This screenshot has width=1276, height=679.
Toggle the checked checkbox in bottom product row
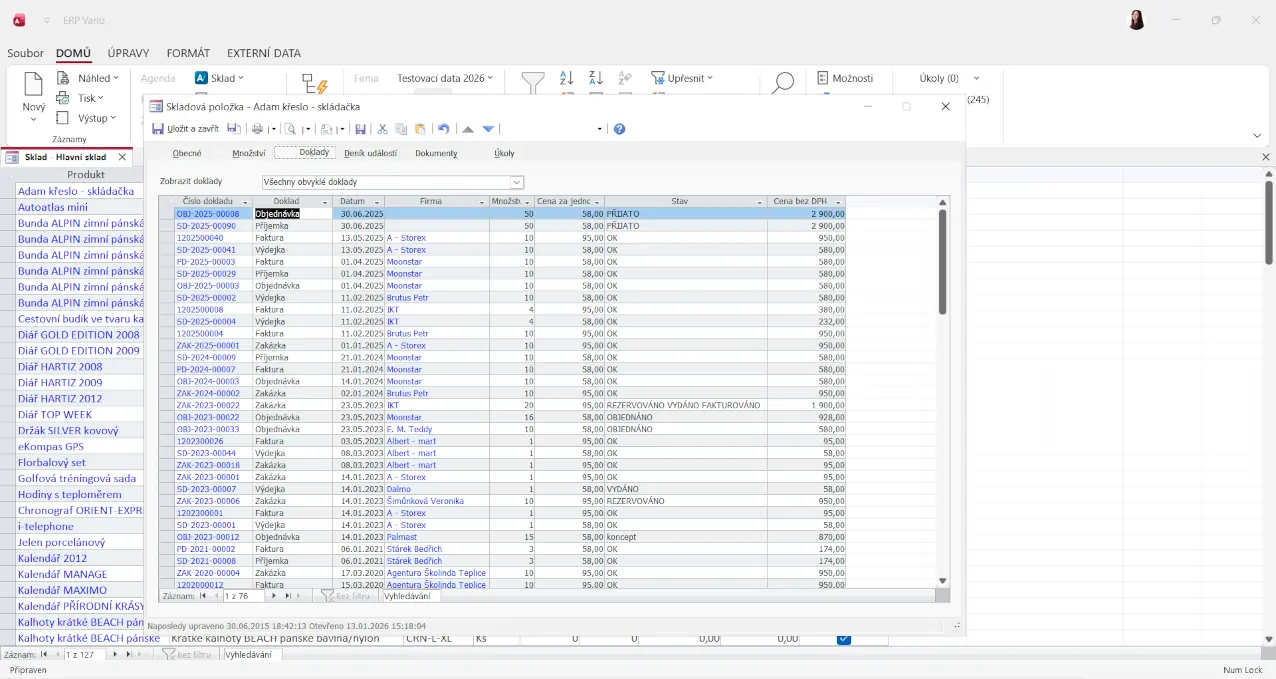pos(843,639)
